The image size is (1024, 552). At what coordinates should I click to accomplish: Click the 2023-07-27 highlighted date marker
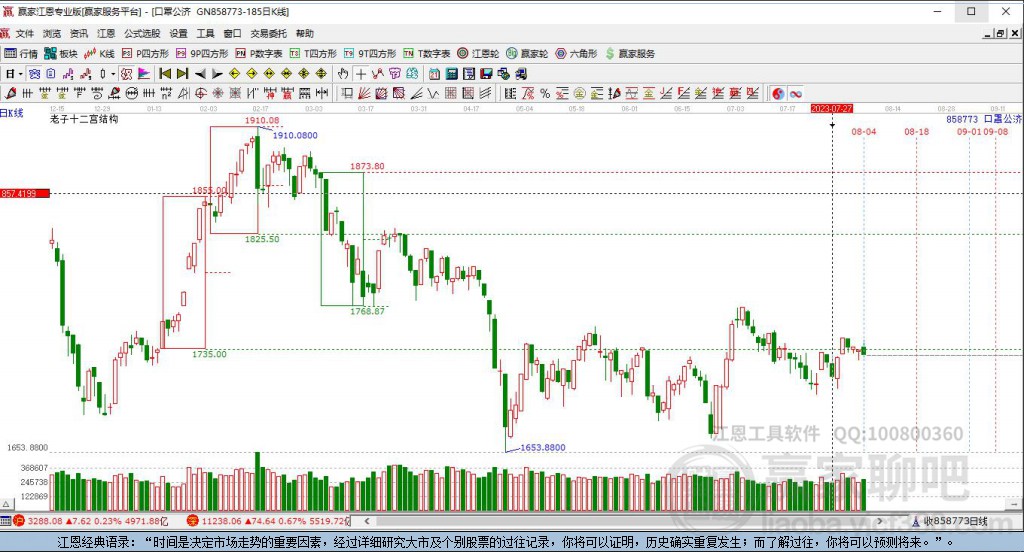click(x=831, y=108)
